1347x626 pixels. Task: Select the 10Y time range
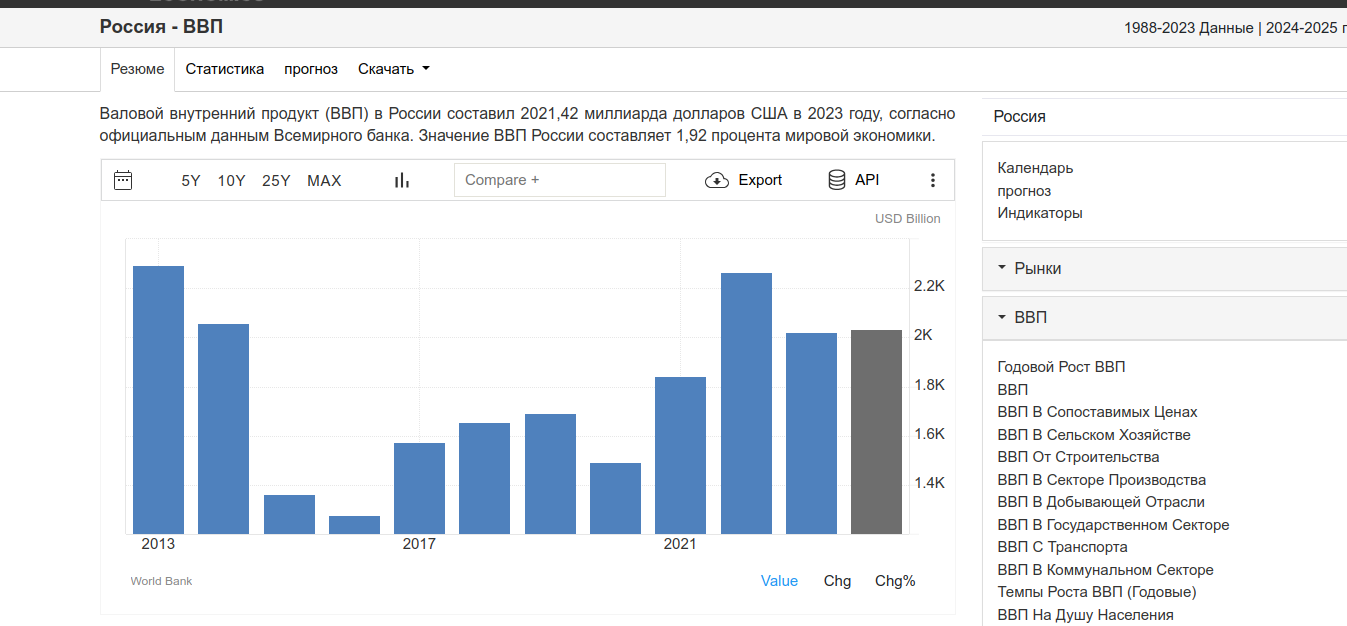tap(231, 181)
